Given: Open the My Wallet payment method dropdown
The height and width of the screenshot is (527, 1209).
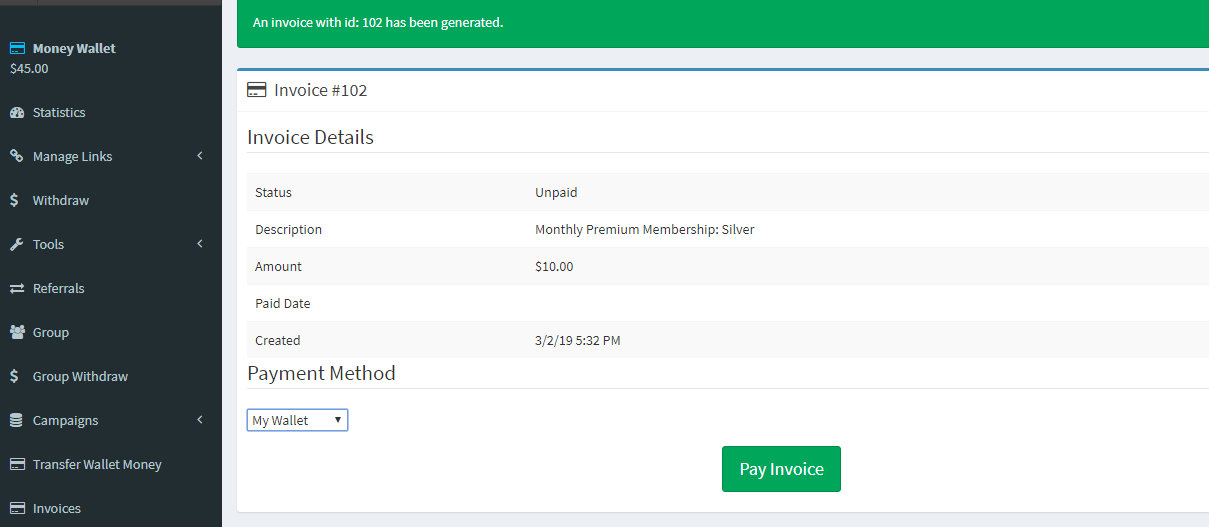Looking at the screenshot, I should point(297,420).
